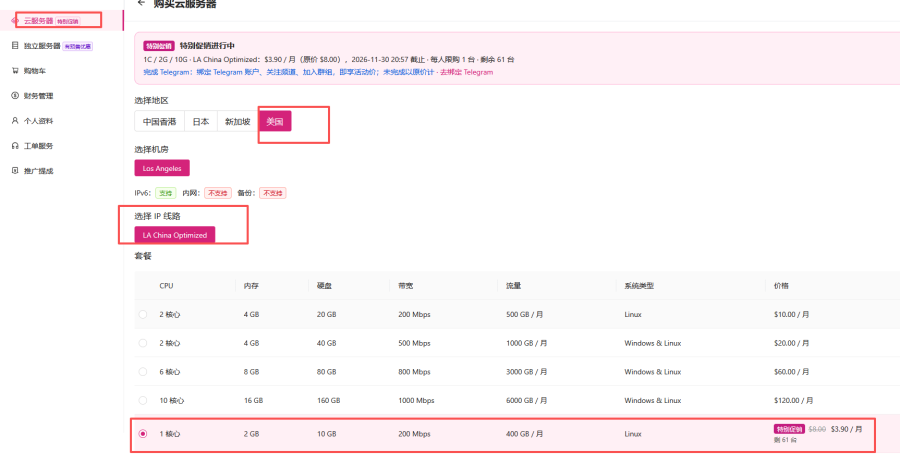Click the 硬盘 column header
Image resolution: width=900 pixels, height=464 pixels.
tap(324, 285)
